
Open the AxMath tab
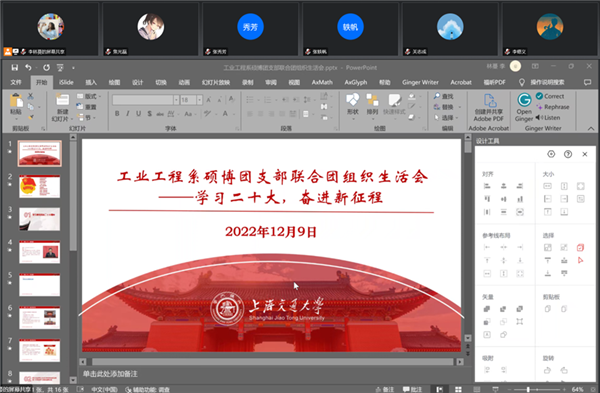click(x=322, y=82)
